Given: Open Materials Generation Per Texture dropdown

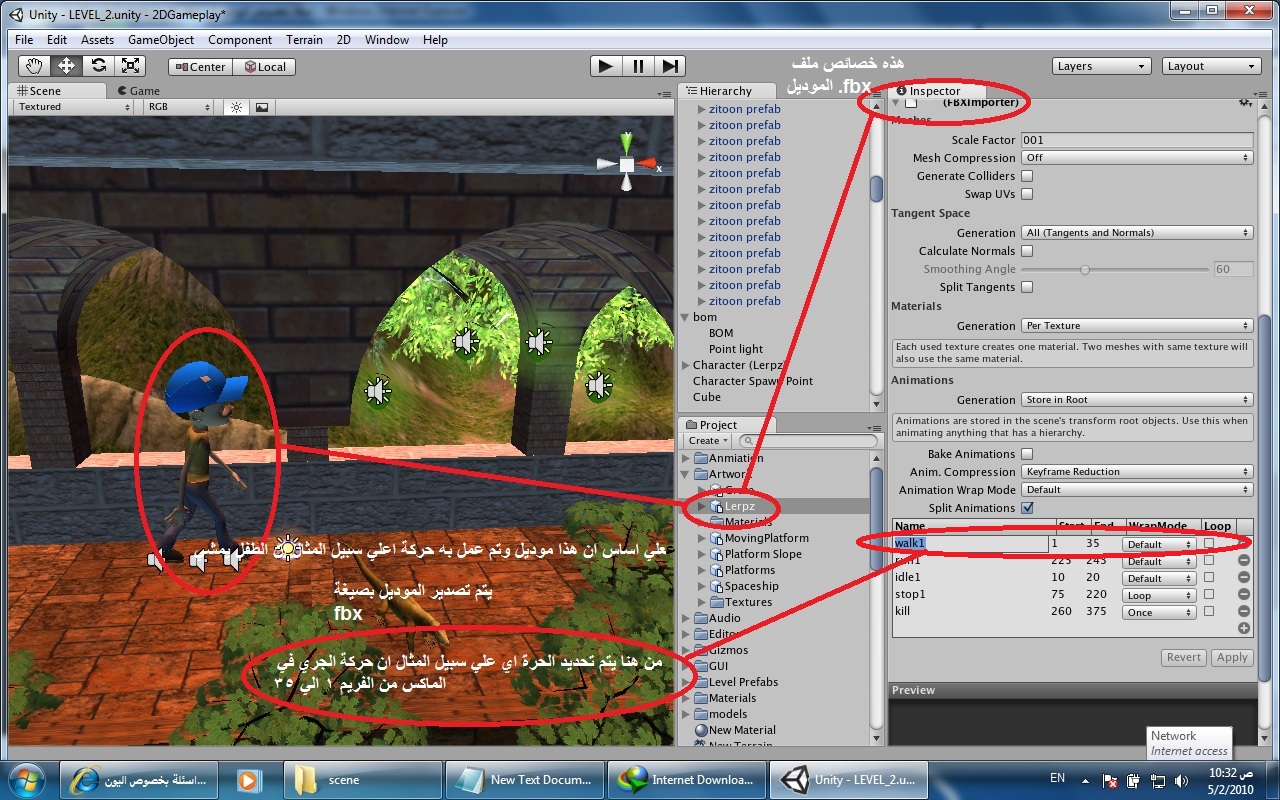Looking at the screenshot, I should coord(1137,326).
